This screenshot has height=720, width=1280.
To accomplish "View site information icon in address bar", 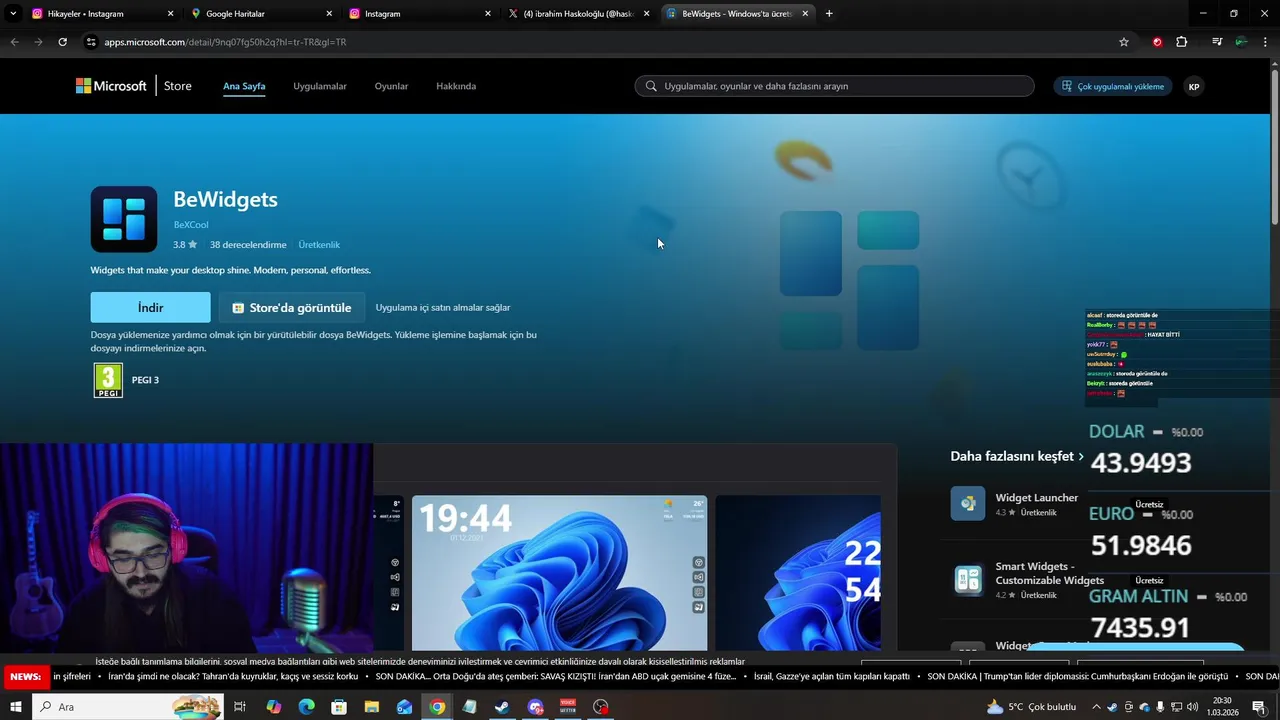I will (x=91, y=42).
